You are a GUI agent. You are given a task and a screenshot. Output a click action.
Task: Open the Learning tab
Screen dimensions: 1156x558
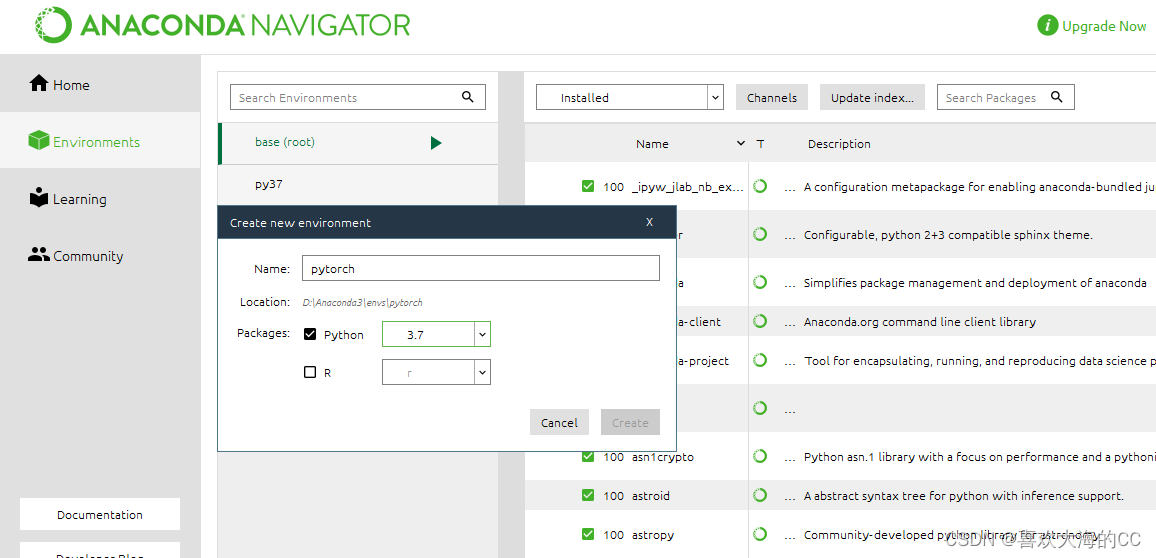point(100,199)
